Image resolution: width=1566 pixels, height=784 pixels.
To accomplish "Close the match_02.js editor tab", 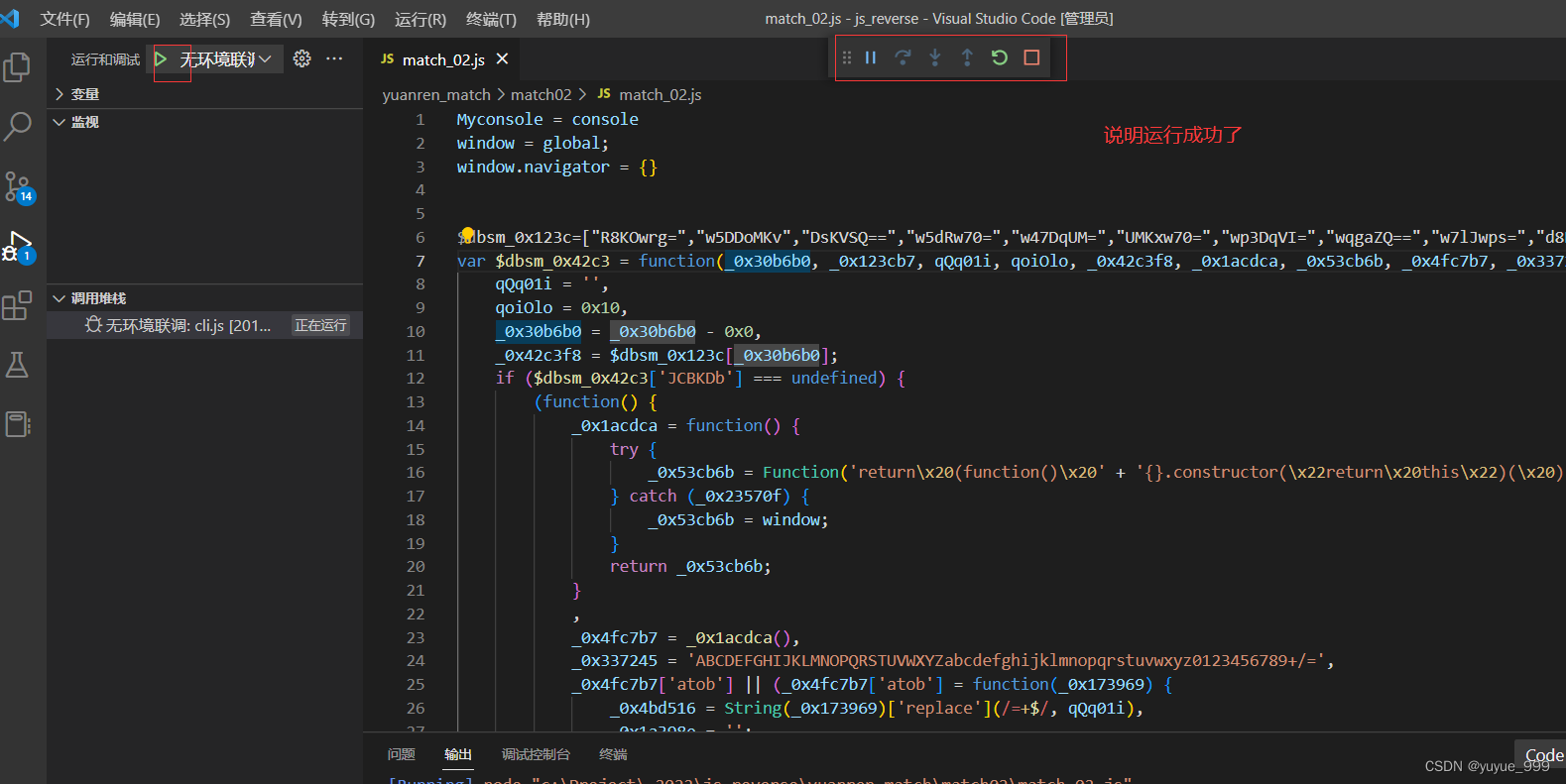I will (502, 59).
